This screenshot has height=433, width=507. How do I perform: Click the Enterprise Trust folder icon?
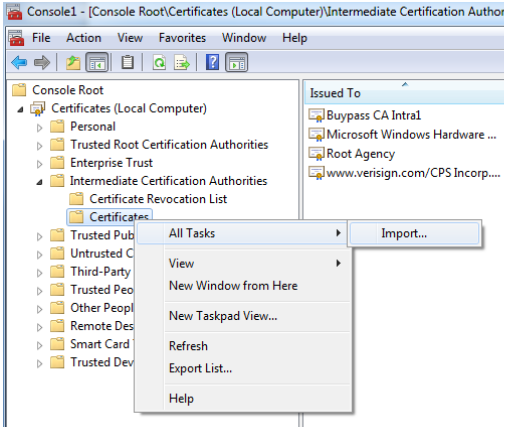coord(57,163)
